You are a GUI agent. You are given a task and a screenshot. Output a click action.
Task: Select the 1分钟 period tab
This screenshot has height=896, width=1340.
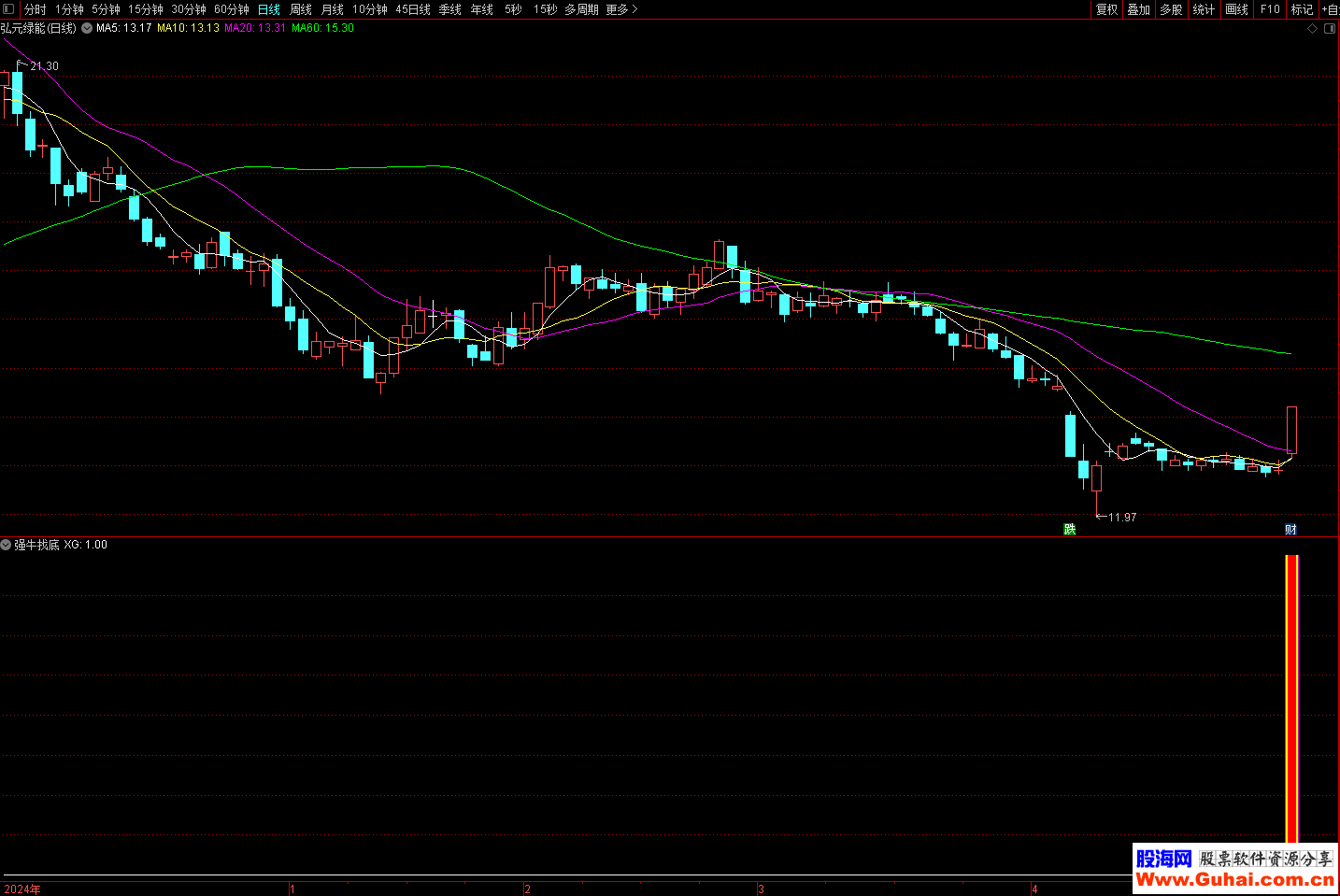click(x=69, y=9)
